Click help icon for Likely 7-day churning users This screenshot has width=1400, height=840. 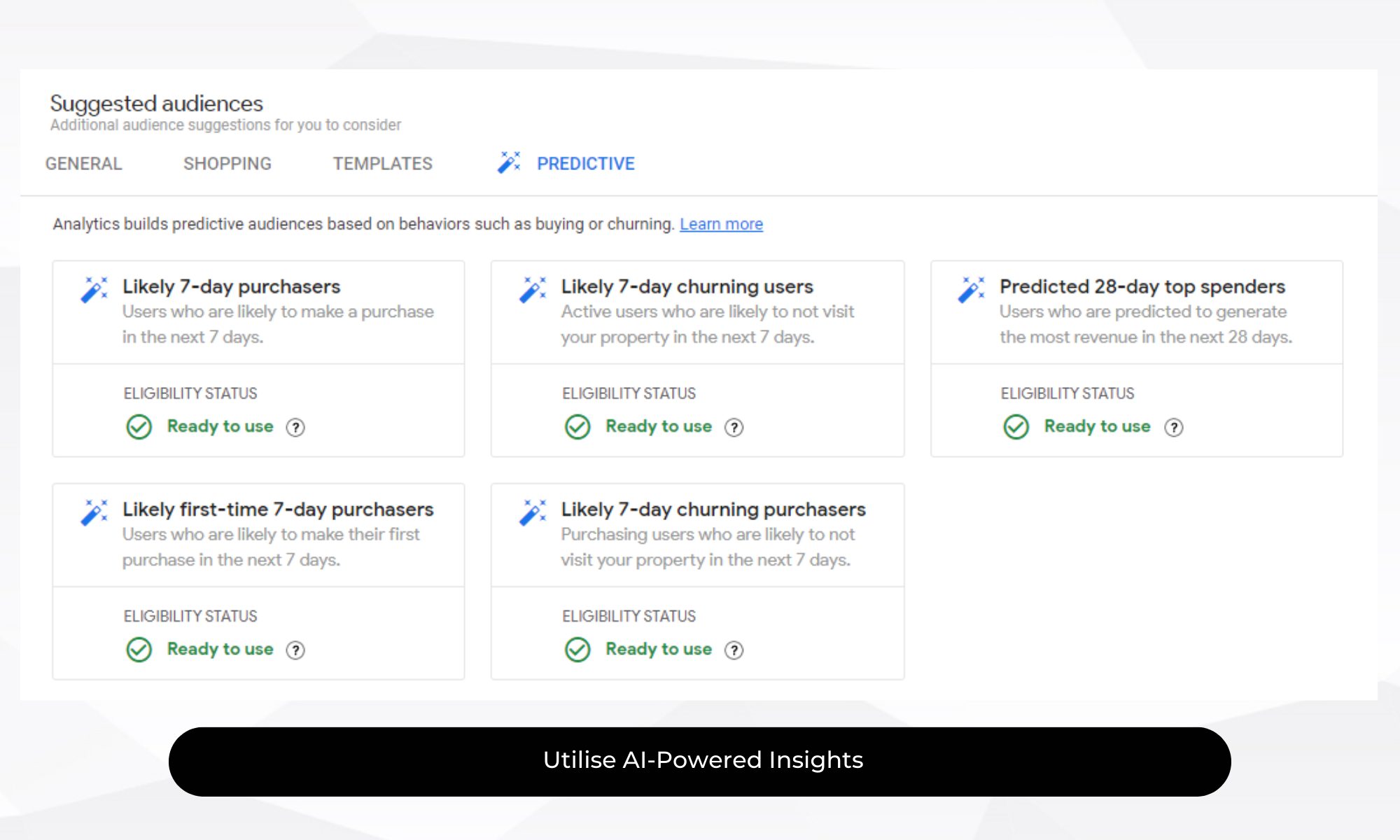click(x=734, y=427)
